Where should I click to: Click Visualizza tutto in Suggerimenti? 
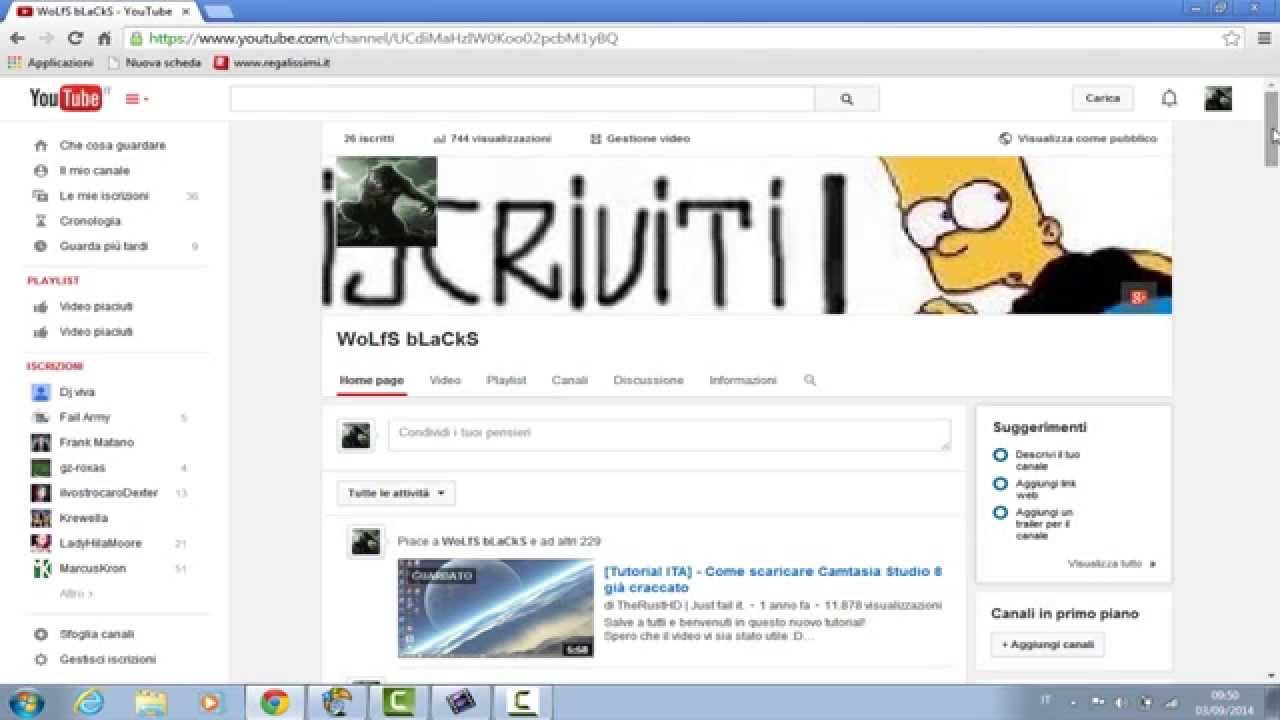coord(1111,564)
